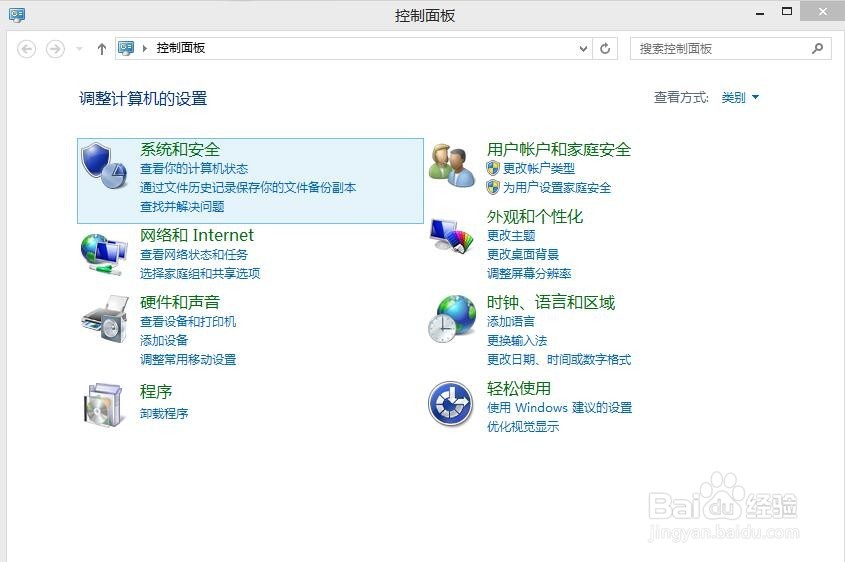Click the shield icon next to 为用户设置家庭安全
Viewport: 845px width, 562px height.
(493, 188)
